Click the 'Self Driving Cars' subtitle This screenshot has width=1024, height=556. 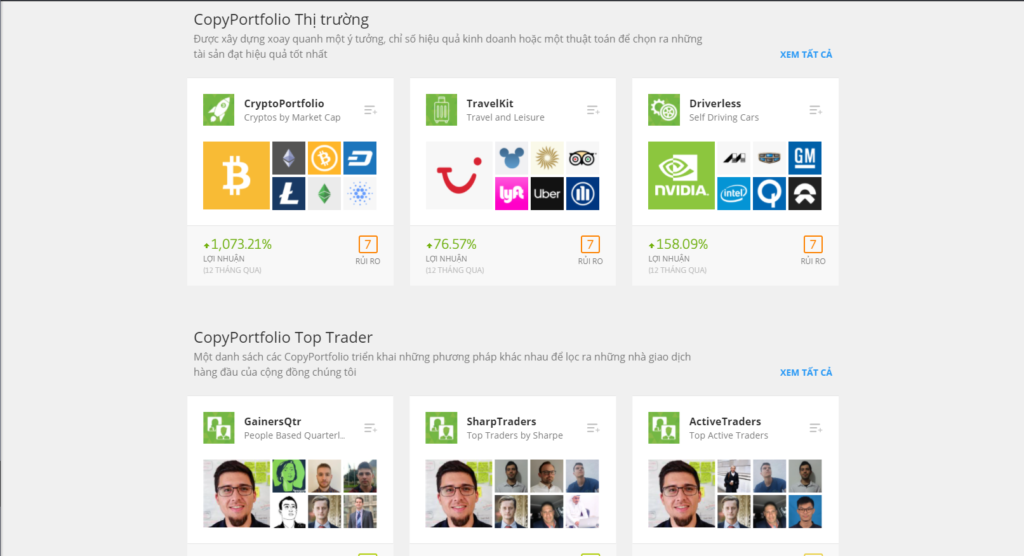click(x=724, y=118)
